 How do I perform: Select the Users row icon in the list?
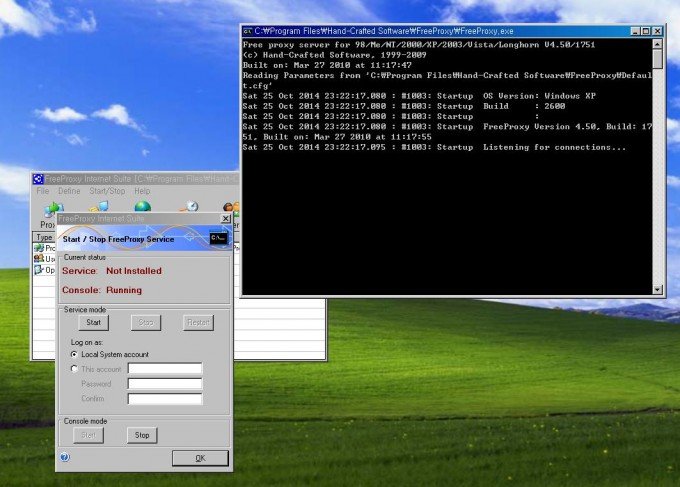coord(39,258)
